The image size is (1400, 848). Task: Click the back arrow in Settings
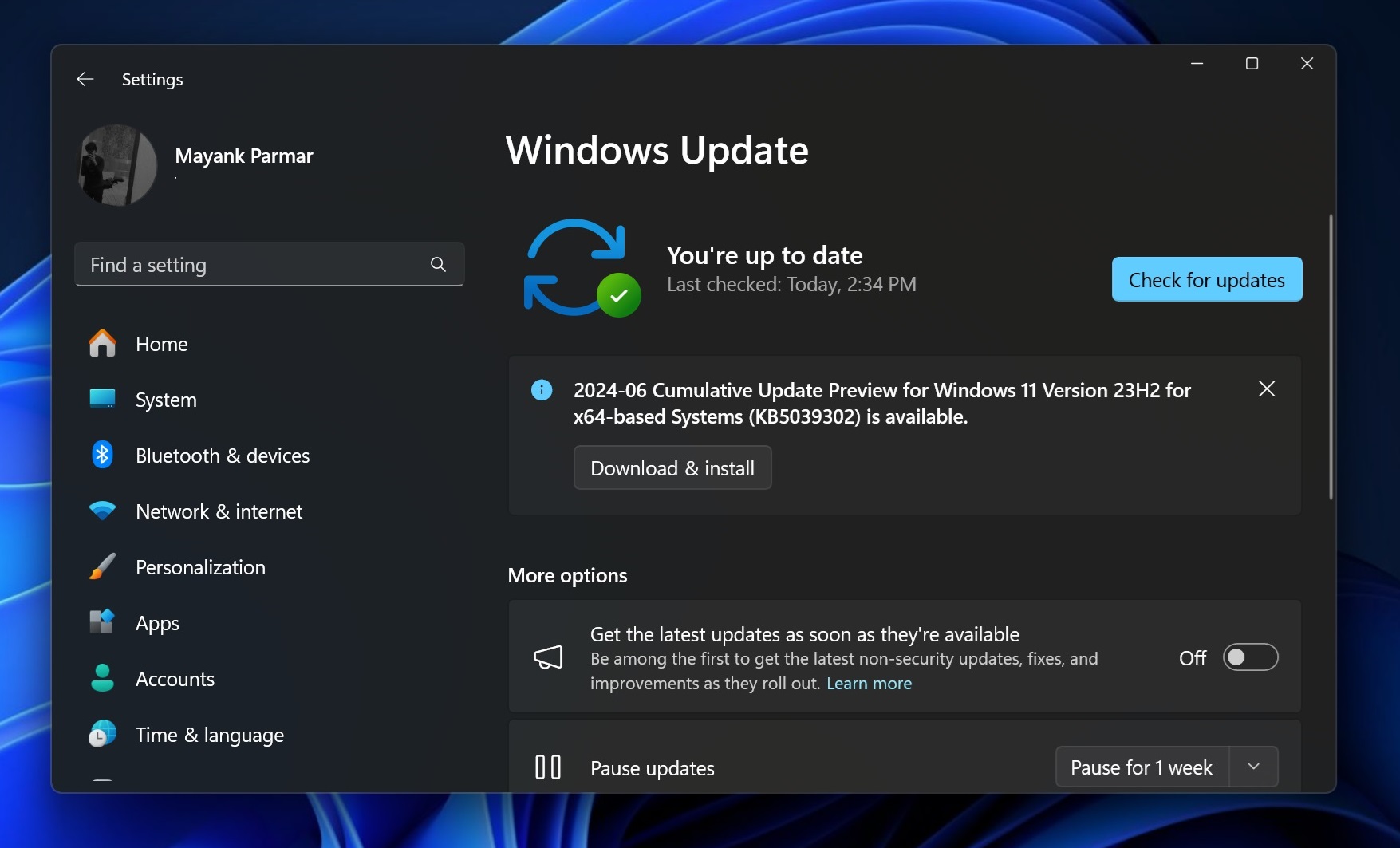85,79
